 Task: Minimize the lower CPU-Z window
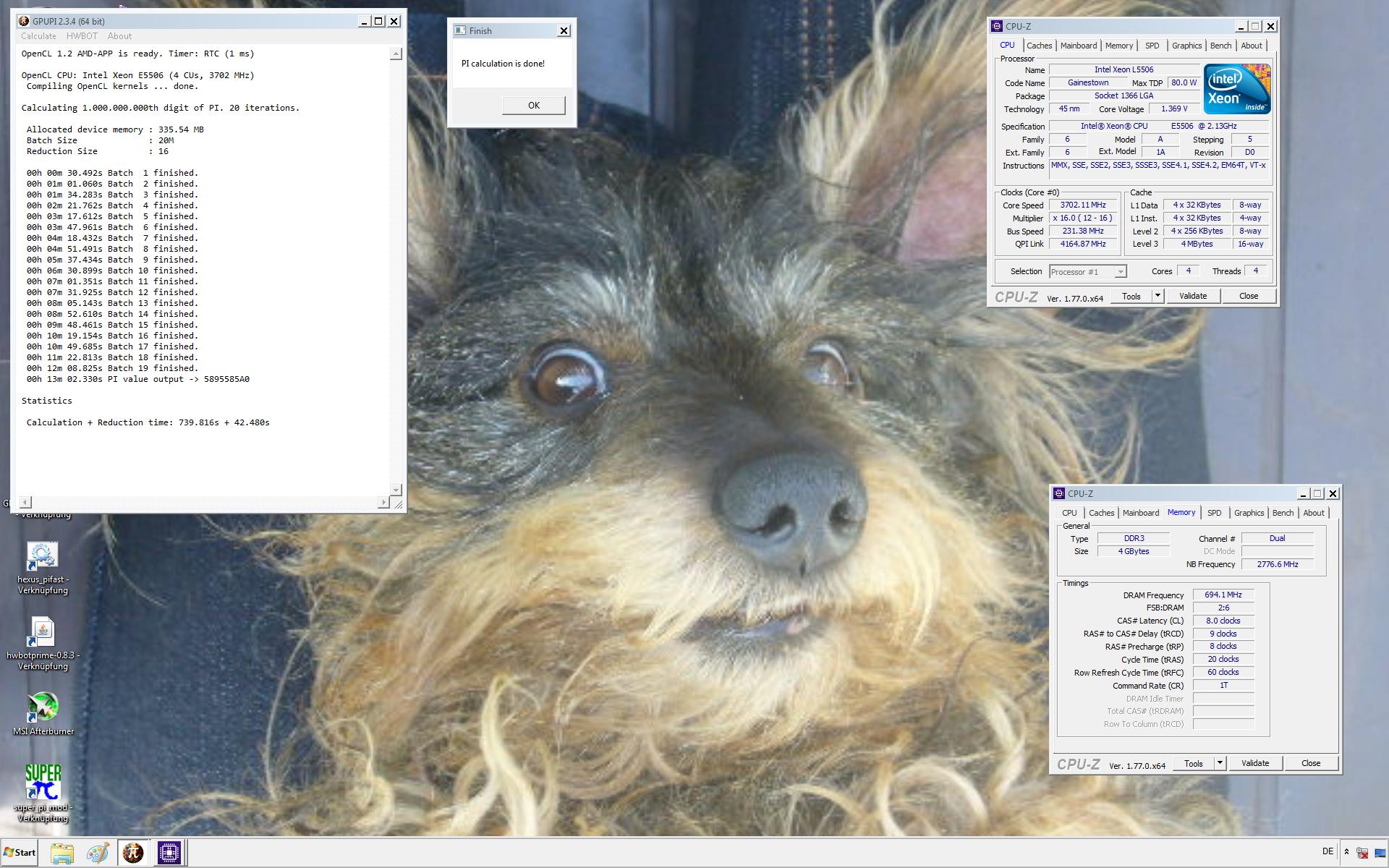pyautogui.click(x=1303, y=494)
